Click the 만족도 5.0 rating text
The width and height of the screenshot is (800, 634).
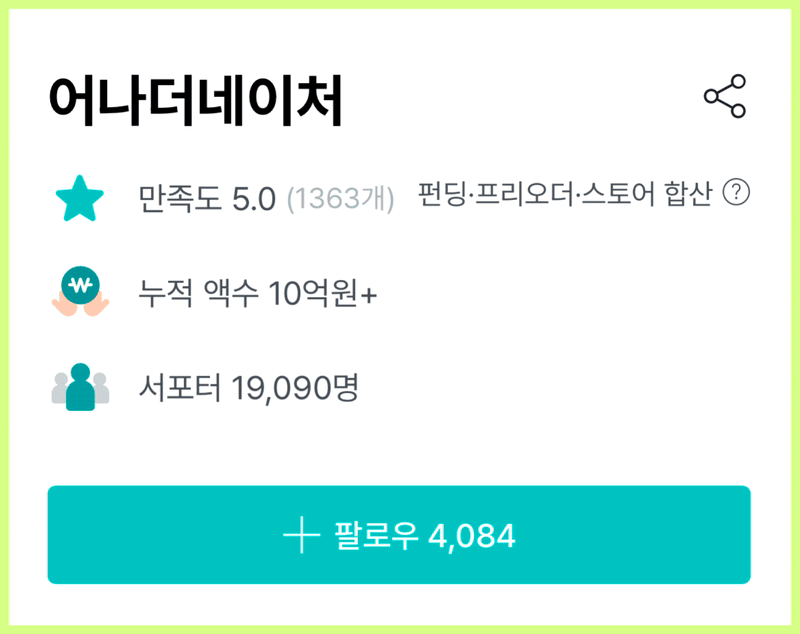212,195
